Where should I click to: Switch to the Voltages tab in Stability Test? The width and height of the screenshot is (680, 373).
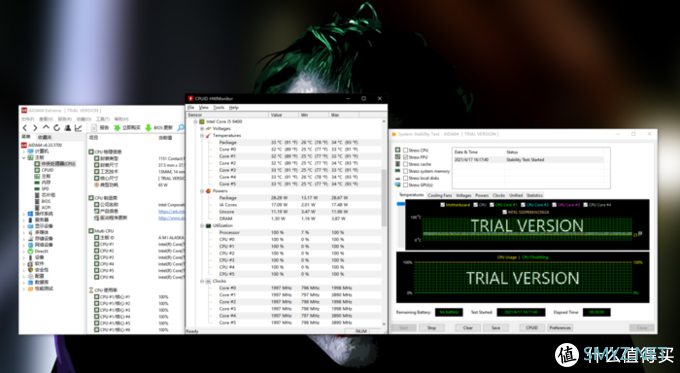coord(463,195)
